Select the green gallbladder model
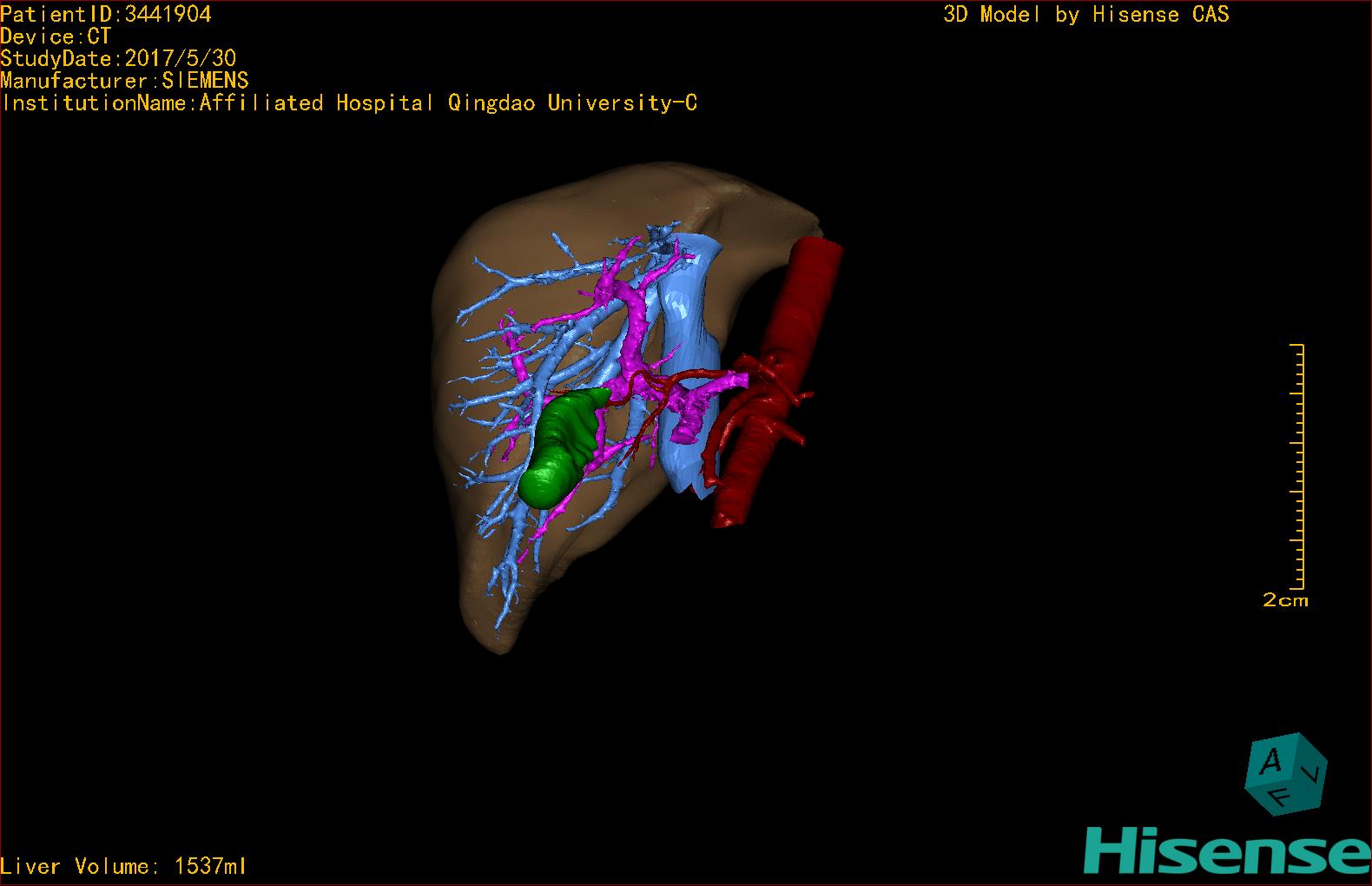The image size is (1372, 886). [558, 447]
